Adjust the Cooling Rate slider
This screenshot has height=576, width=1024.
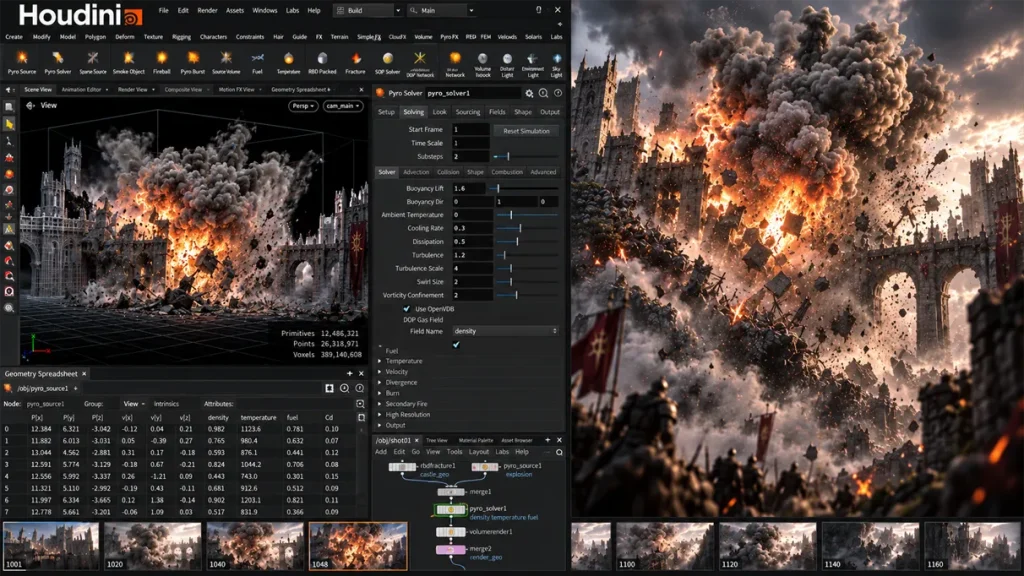click(526, 229)
